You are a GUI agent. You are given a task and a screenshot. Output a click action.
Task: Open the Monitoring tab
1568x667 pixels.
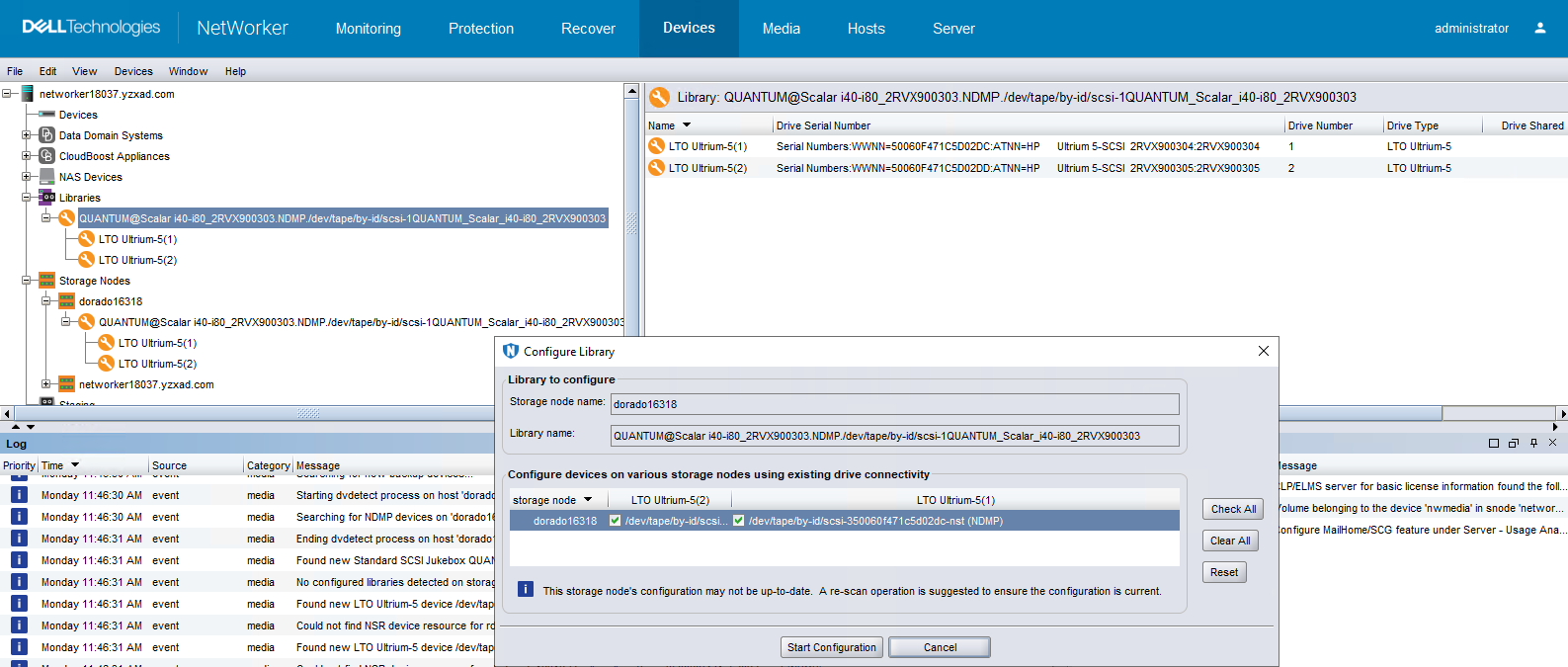(x=369, y=29)
